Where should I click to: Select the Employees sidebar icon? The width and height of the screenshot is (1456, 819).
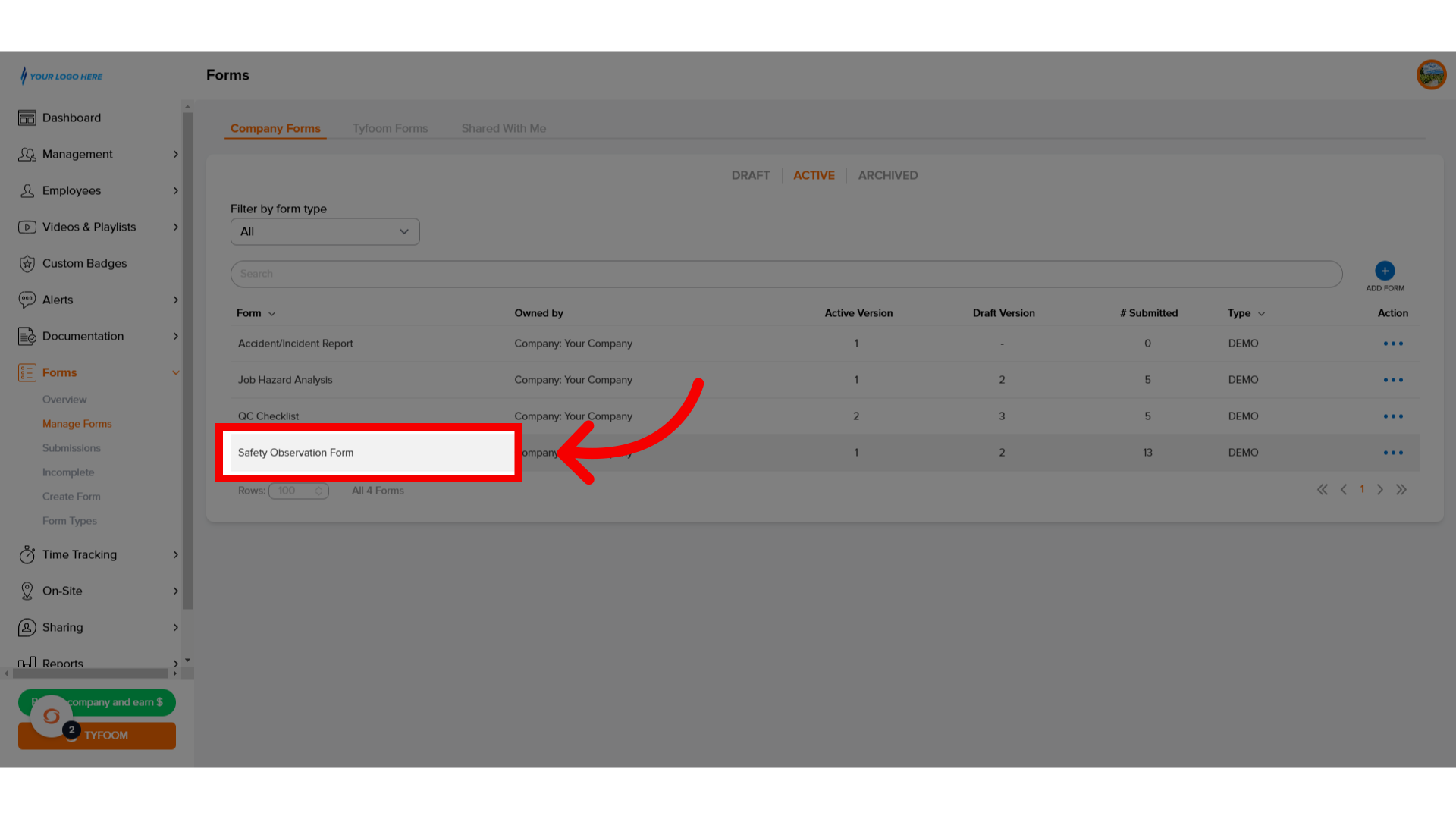tap(27, 190)
